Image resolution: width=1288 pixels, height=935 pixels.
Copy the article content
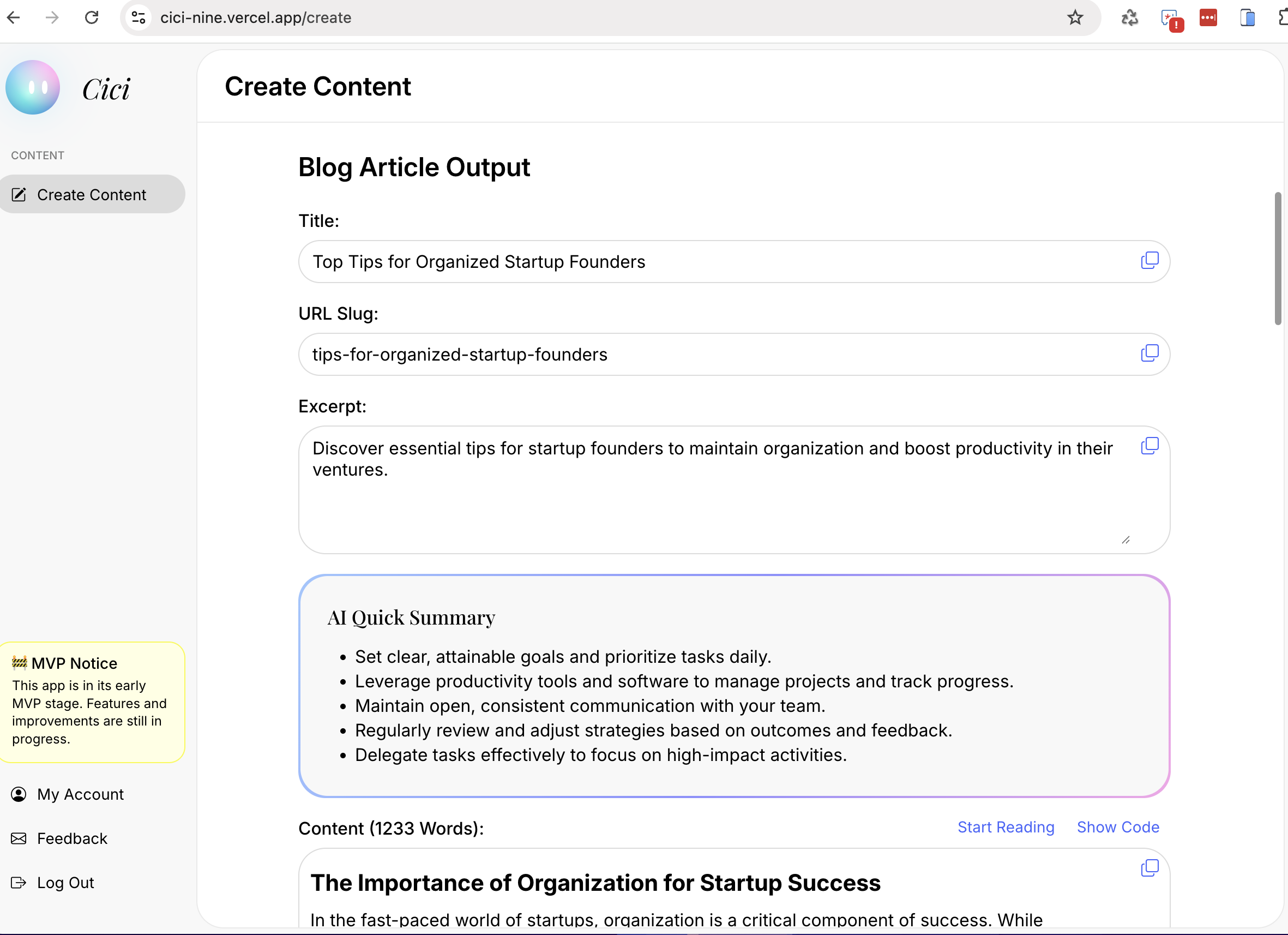tap(1149, 867)
